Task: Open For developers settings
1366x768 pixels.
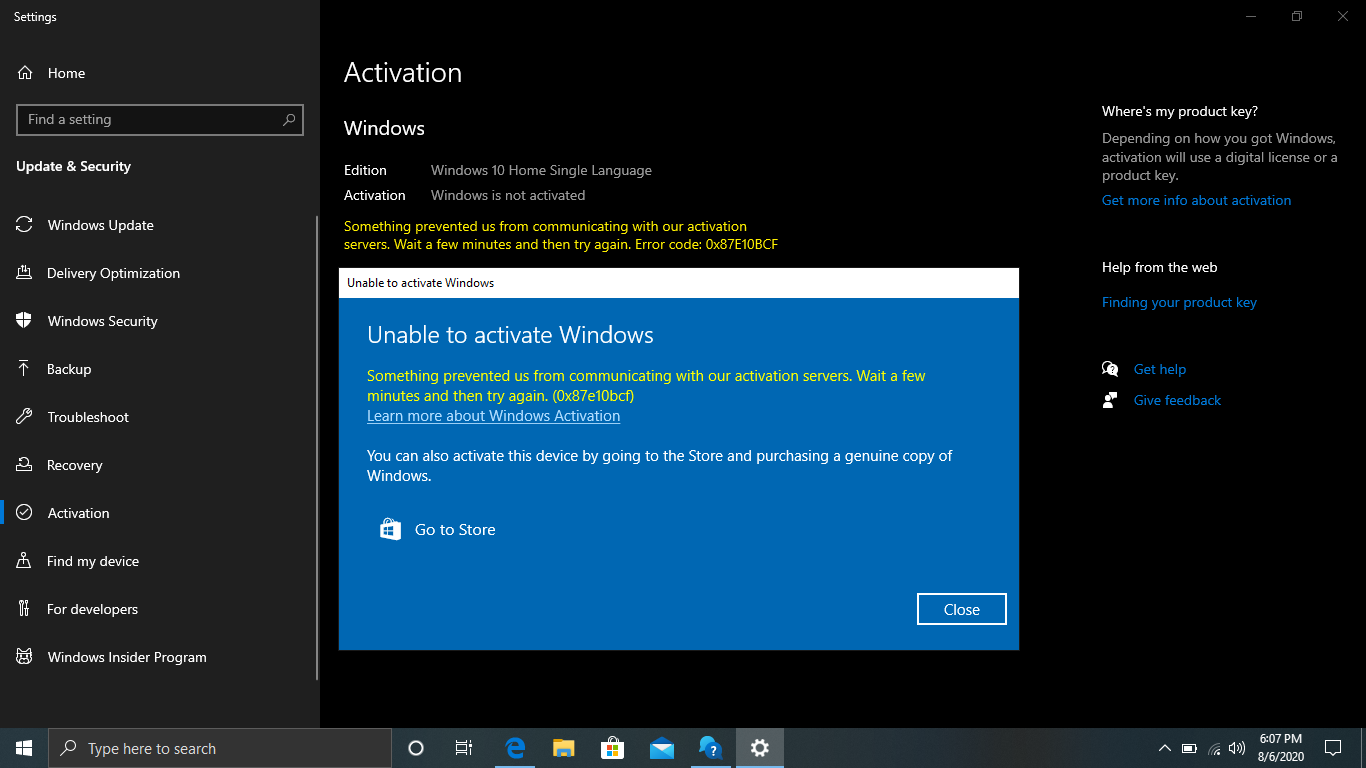Action: point(160,609)
